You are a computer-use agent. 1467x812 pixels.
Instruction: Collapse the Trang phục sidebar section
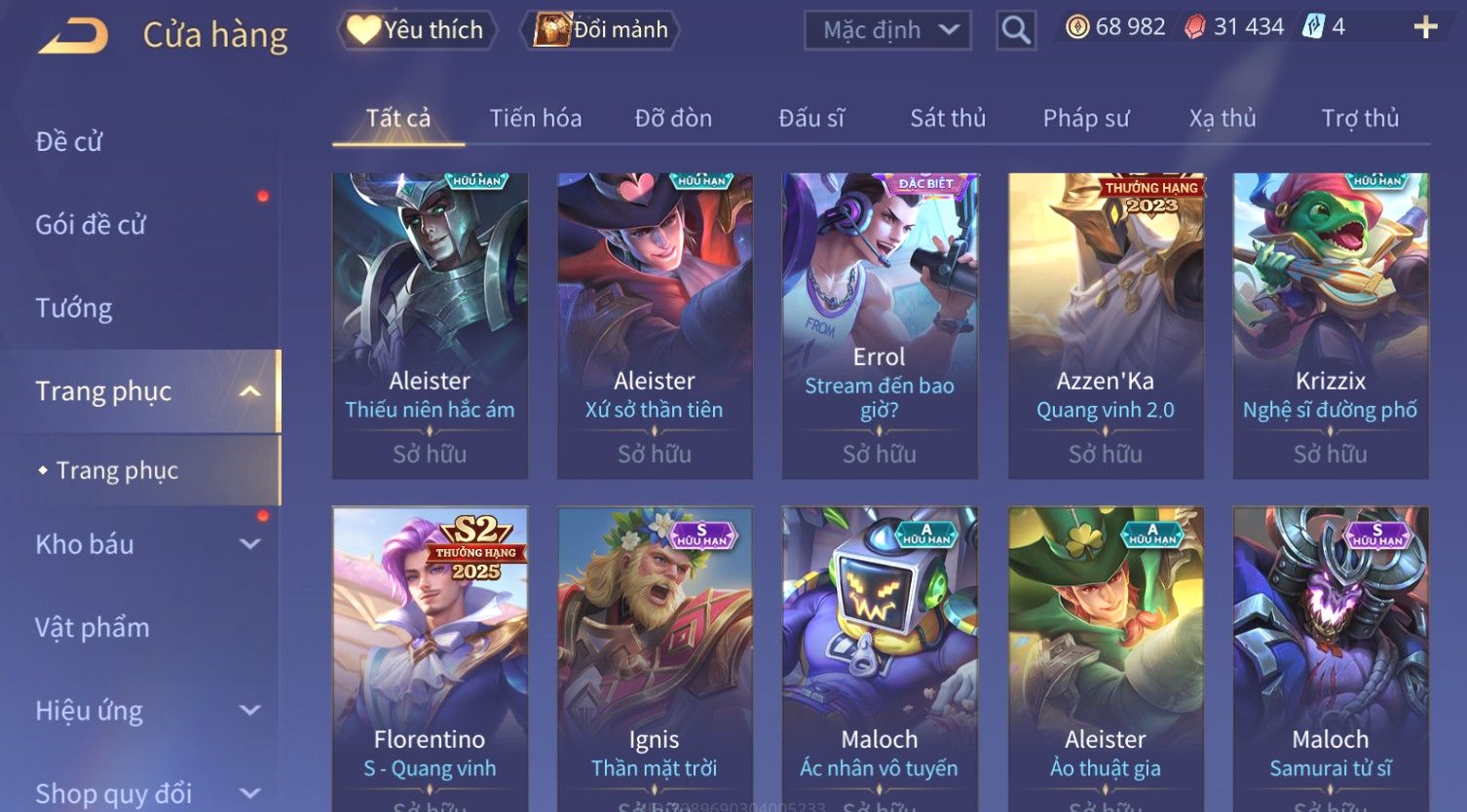[250, 391]
